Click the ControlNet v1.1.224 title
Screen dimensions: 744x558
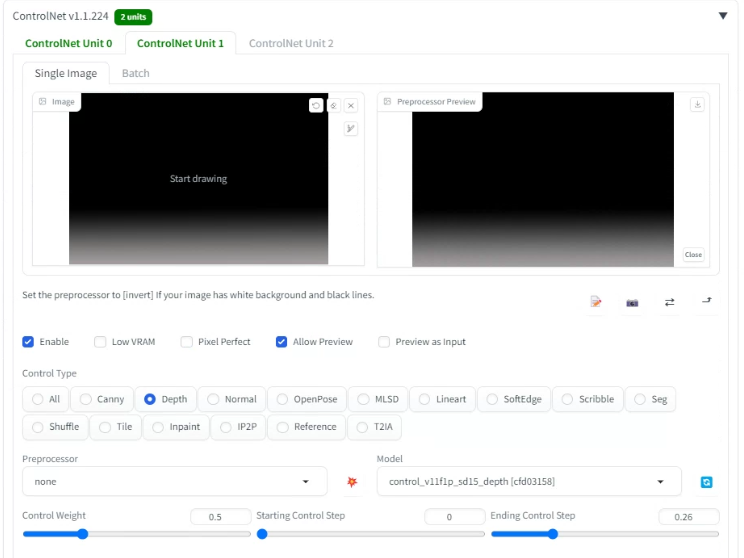click(60, 16)
